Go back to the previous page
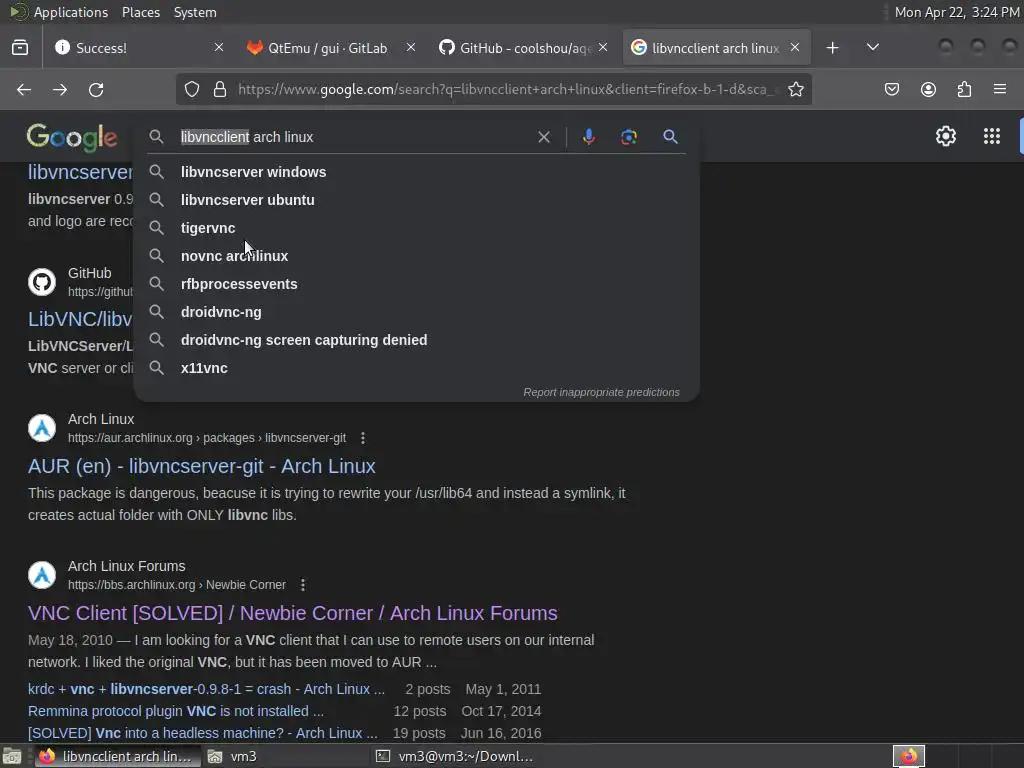This screenshot has height=768, width=1024. click(x=24, y=89)
